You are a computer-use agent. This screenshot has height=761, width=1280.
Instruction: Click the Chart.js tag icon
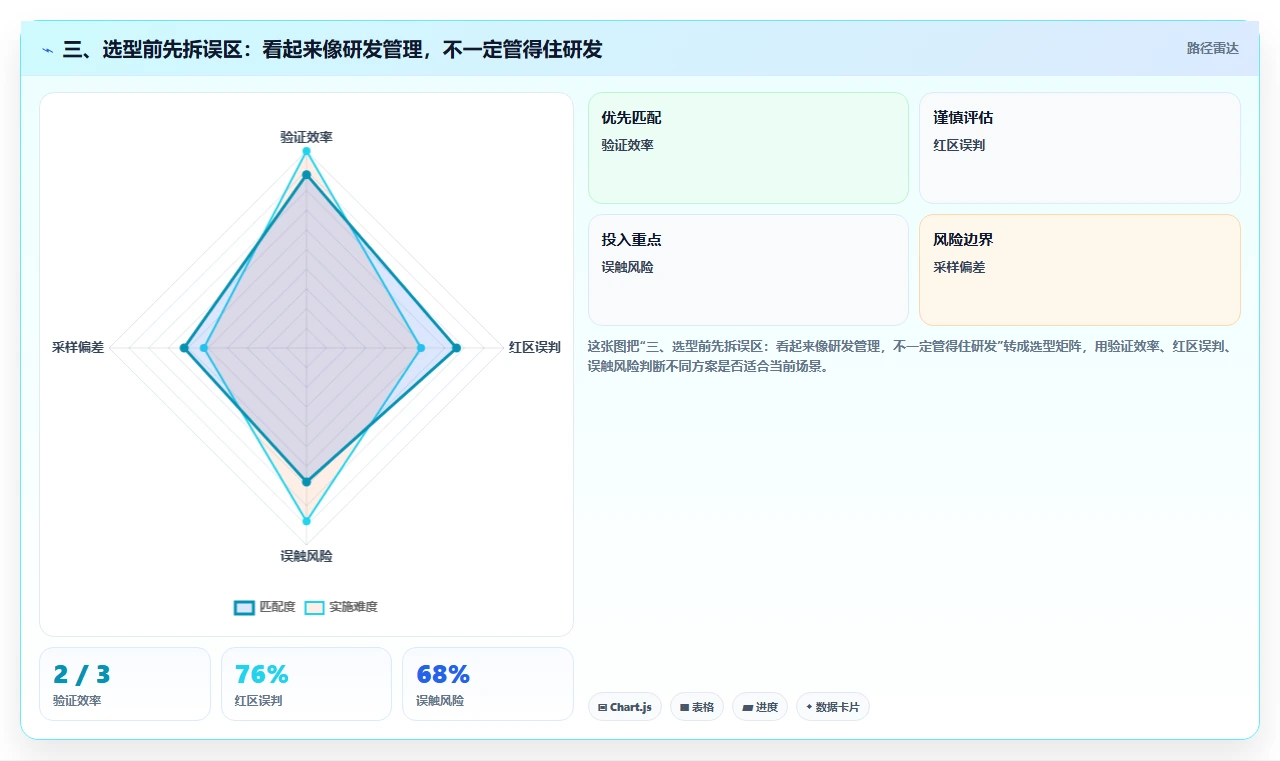pyautogui.click(x=602, y=707)
